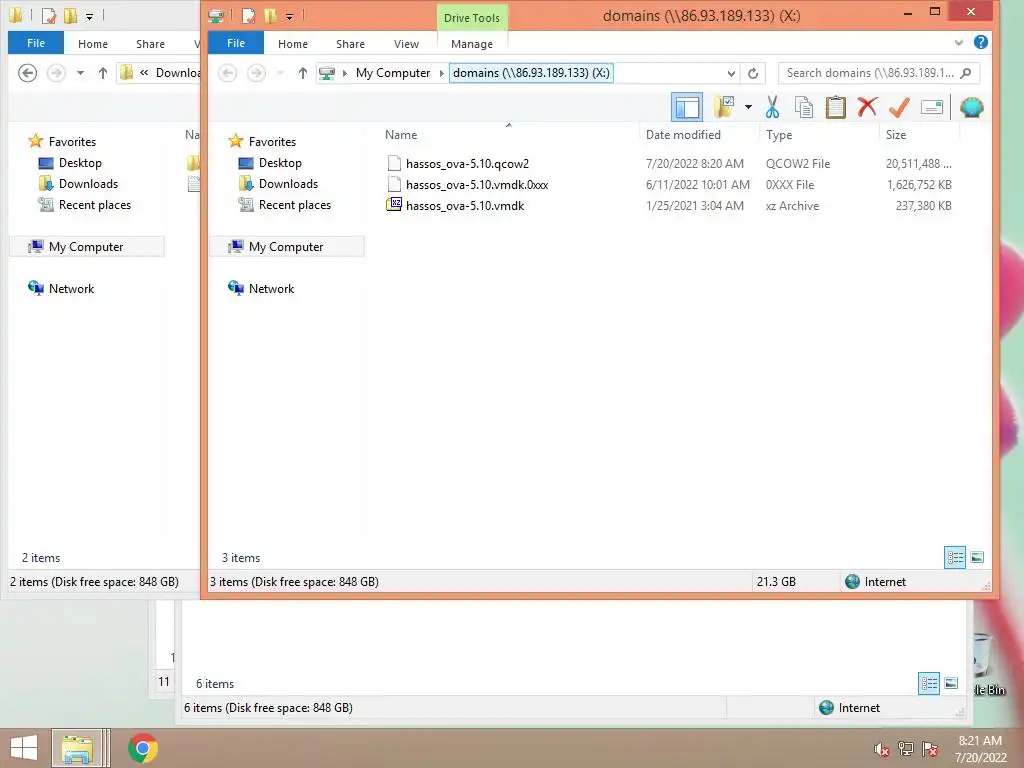This screenshot has width=1024, height=768.
Task: Expand chevron after My Computer in address bar
Action: click(441, 73)
